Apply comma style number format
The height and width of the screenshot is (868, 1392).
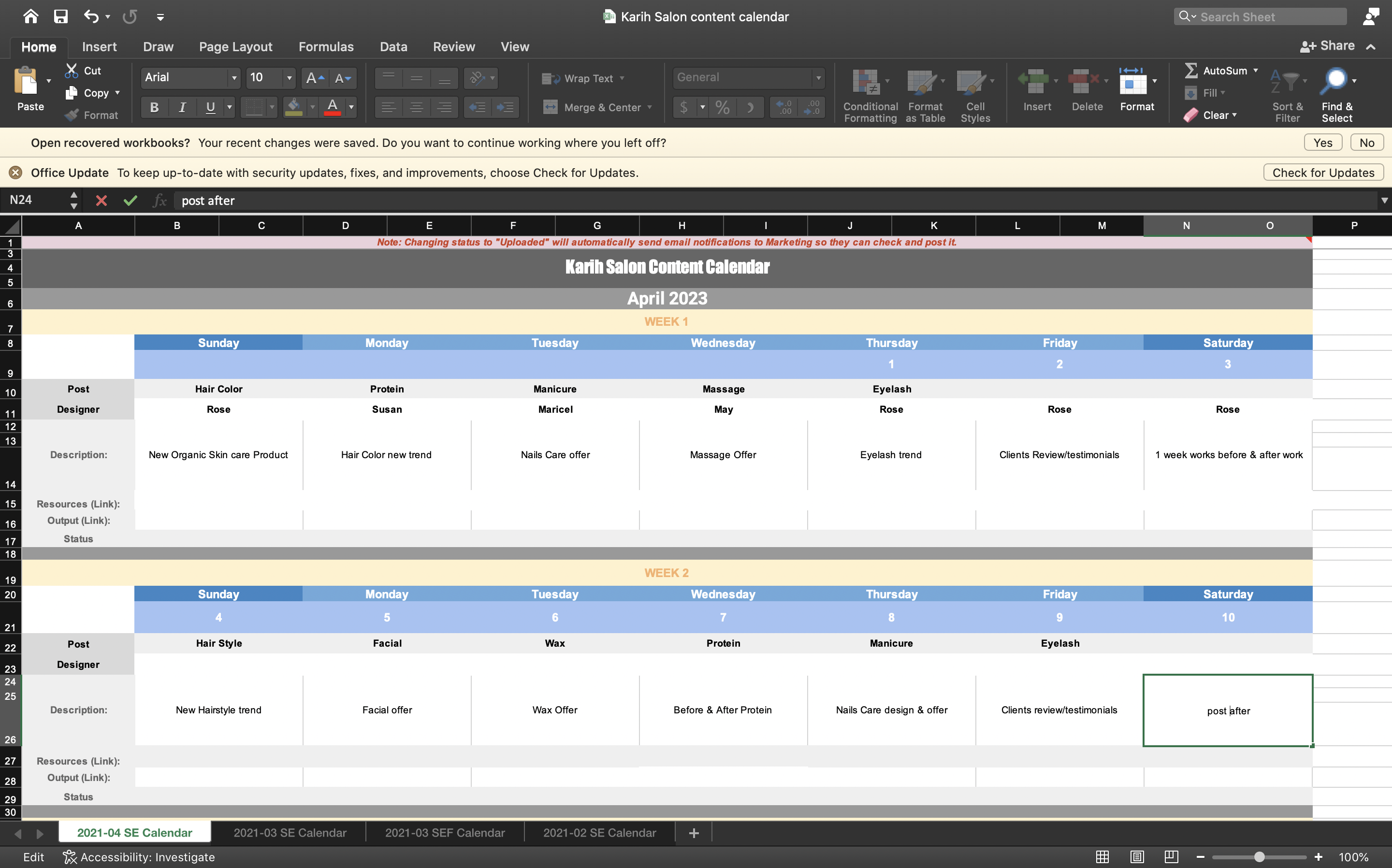750,107
